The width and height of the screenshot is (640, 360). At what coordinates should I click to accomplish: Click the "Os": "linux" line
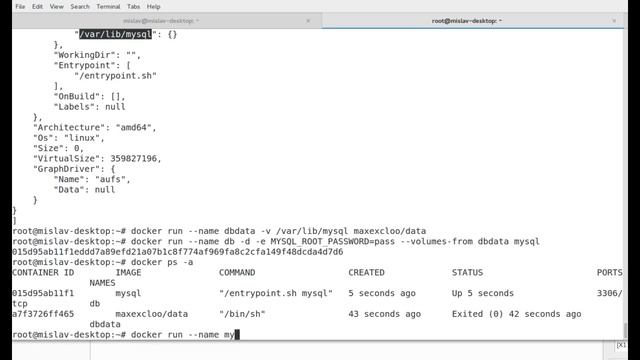click(69, 138)
